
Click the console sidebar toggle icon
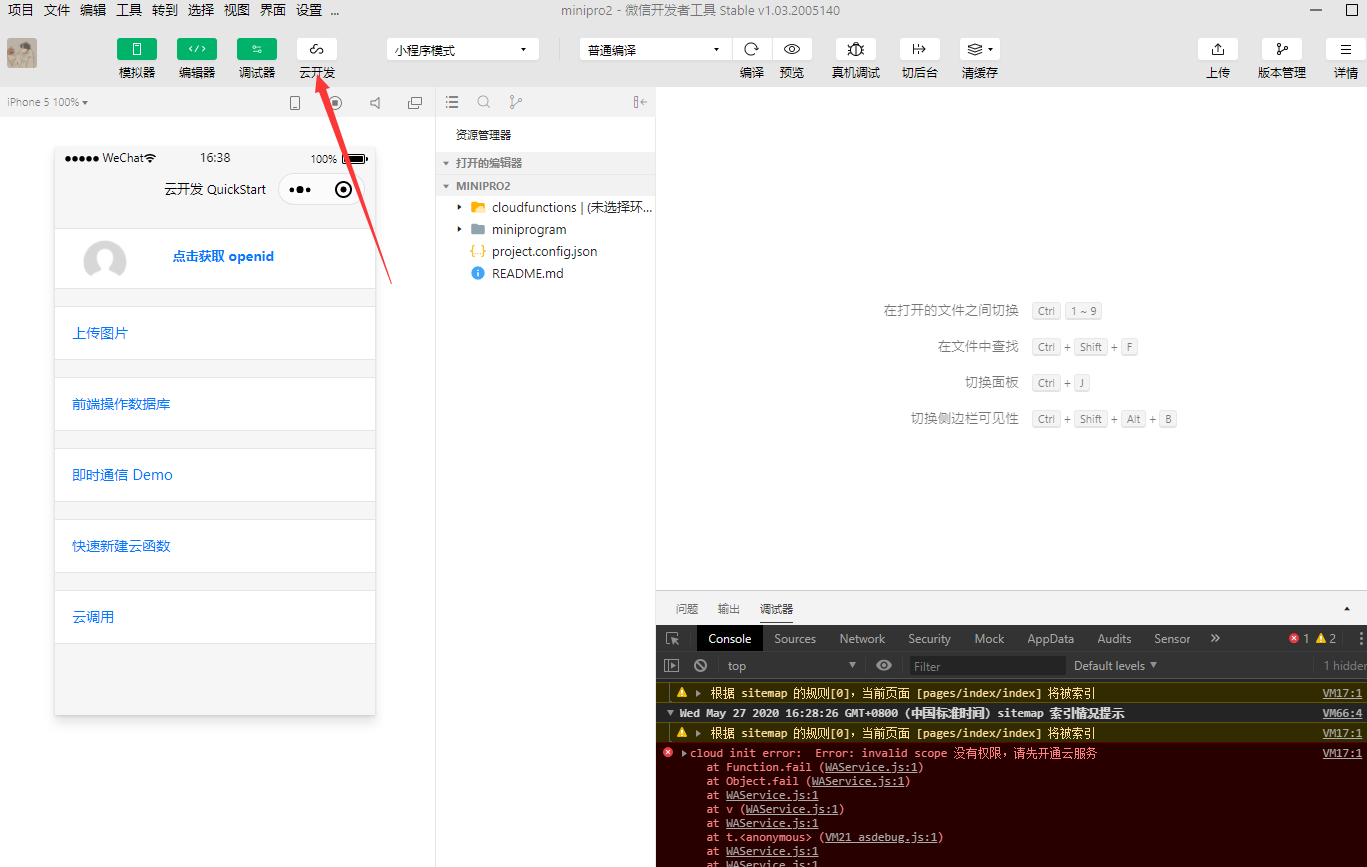pos(672,665)
